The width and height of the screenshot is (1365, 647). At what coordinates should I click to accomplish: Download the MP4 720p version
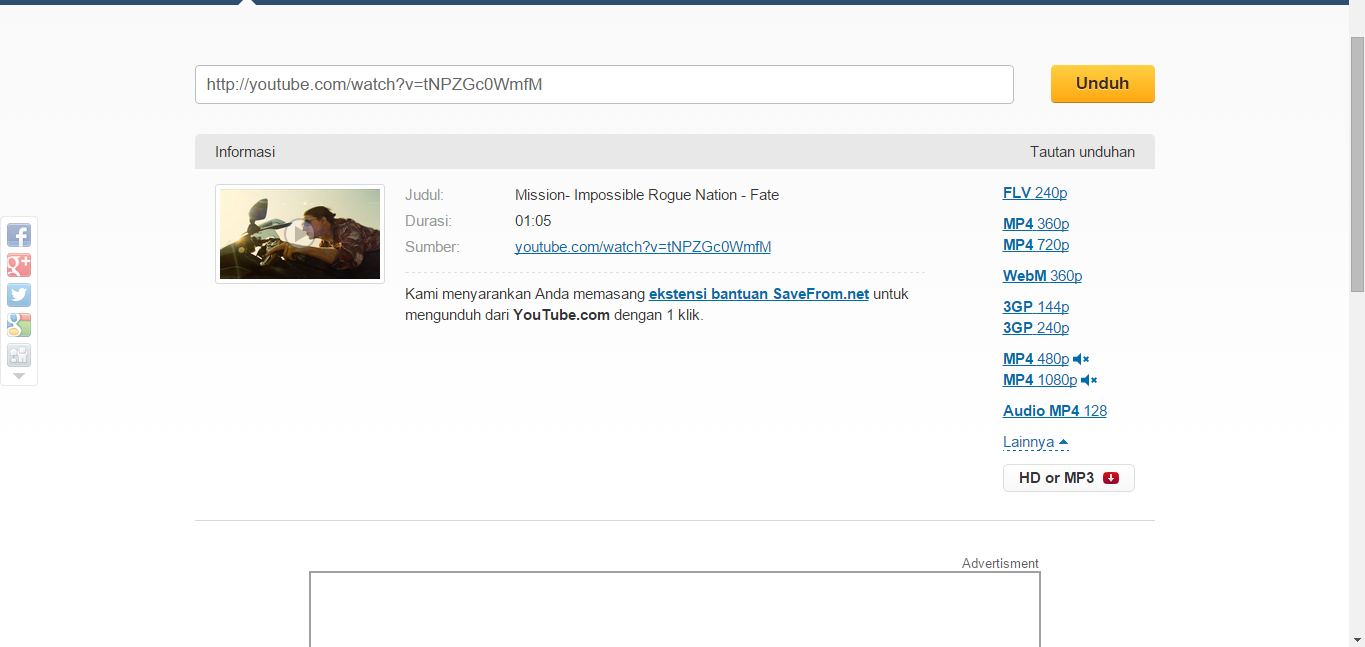click(x=1036, y=245)
